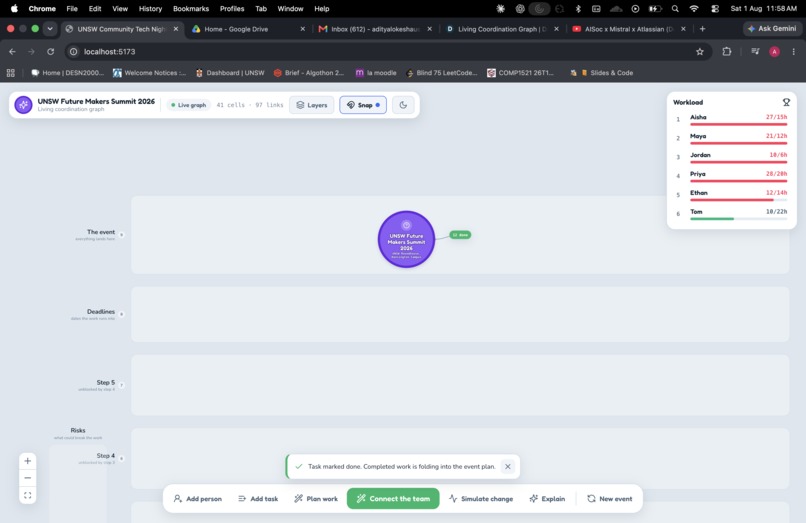Viewport: 806px width, 523px height.
Task: Click the Live graph status pill
Action: (x=188, y=105)
